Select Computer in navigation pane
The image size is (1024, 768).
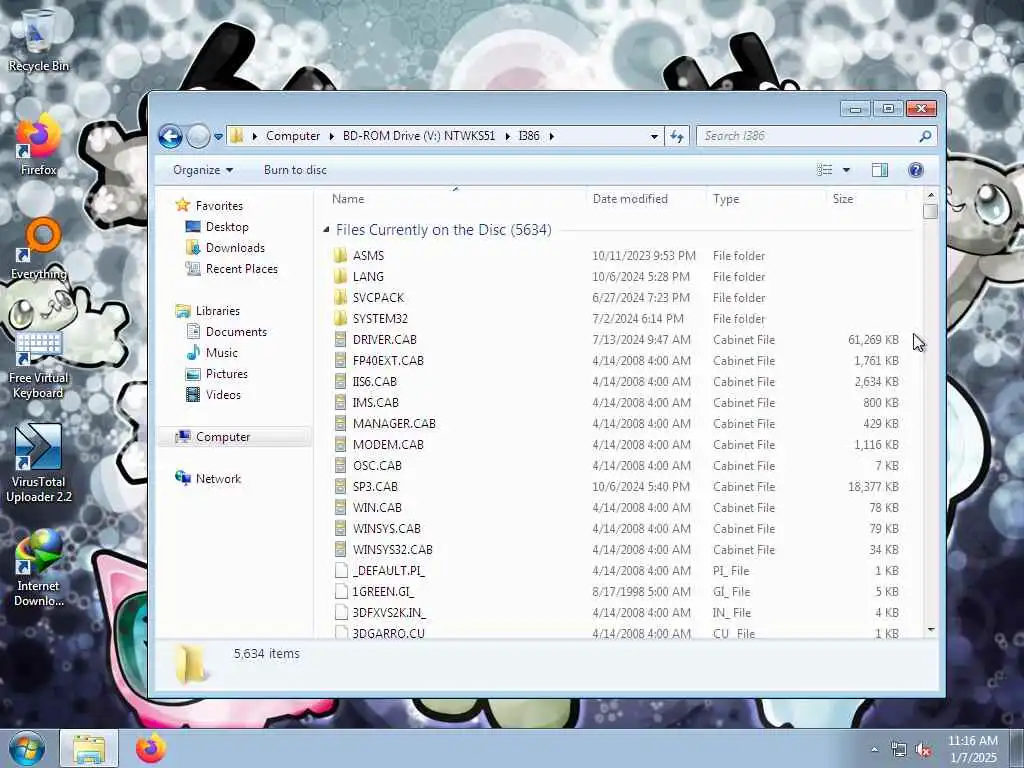coord(223,437)
